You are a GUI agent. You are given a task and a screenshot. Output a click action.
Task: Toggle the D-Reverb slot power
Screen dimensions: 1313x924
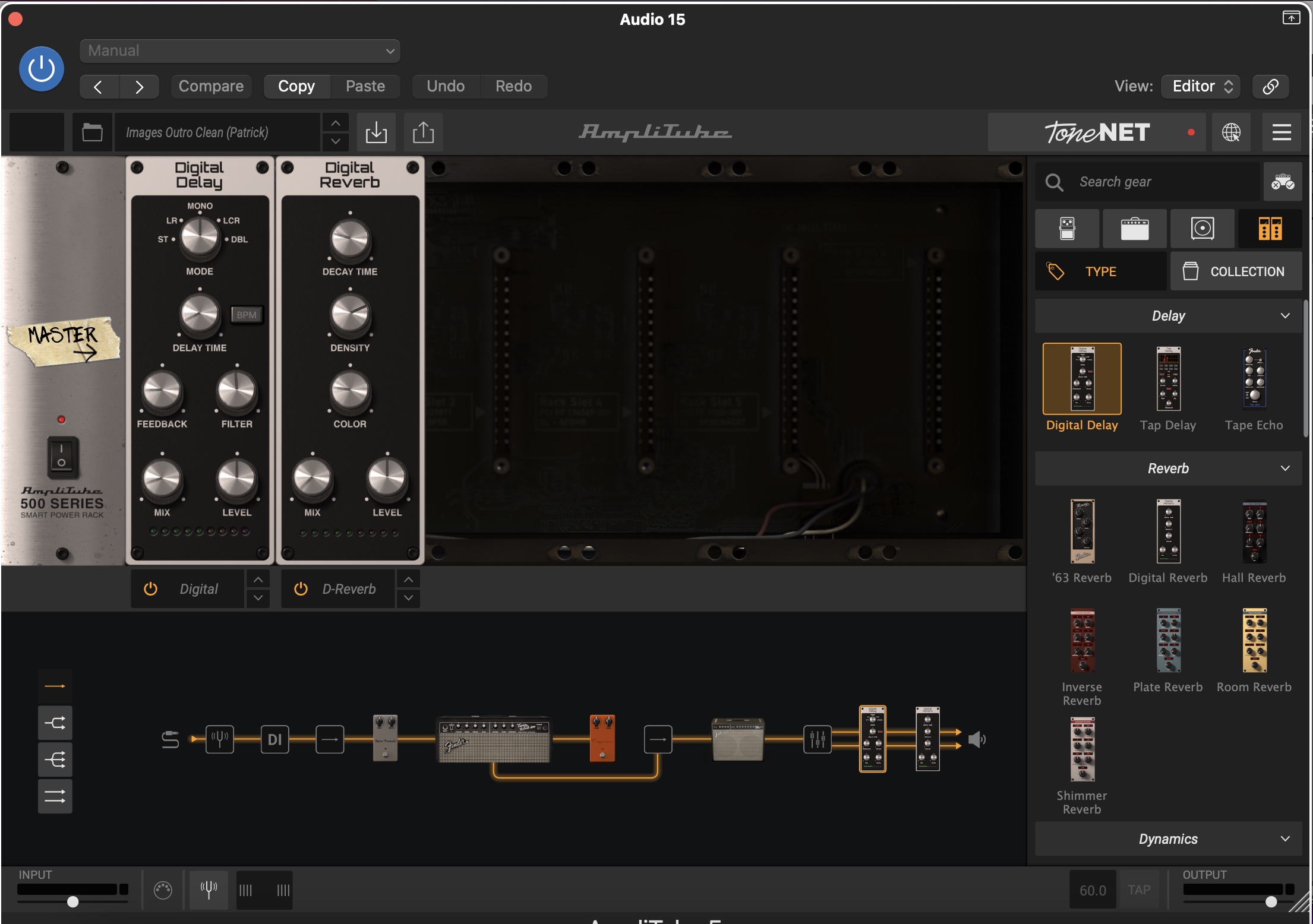(x=301, y=588)
